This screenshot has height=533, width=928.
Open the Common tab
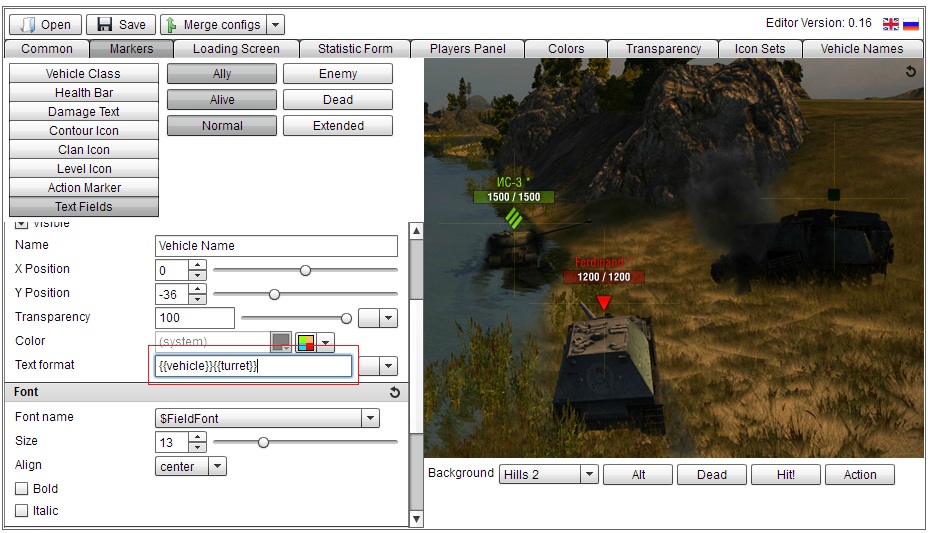pos(47,49)
